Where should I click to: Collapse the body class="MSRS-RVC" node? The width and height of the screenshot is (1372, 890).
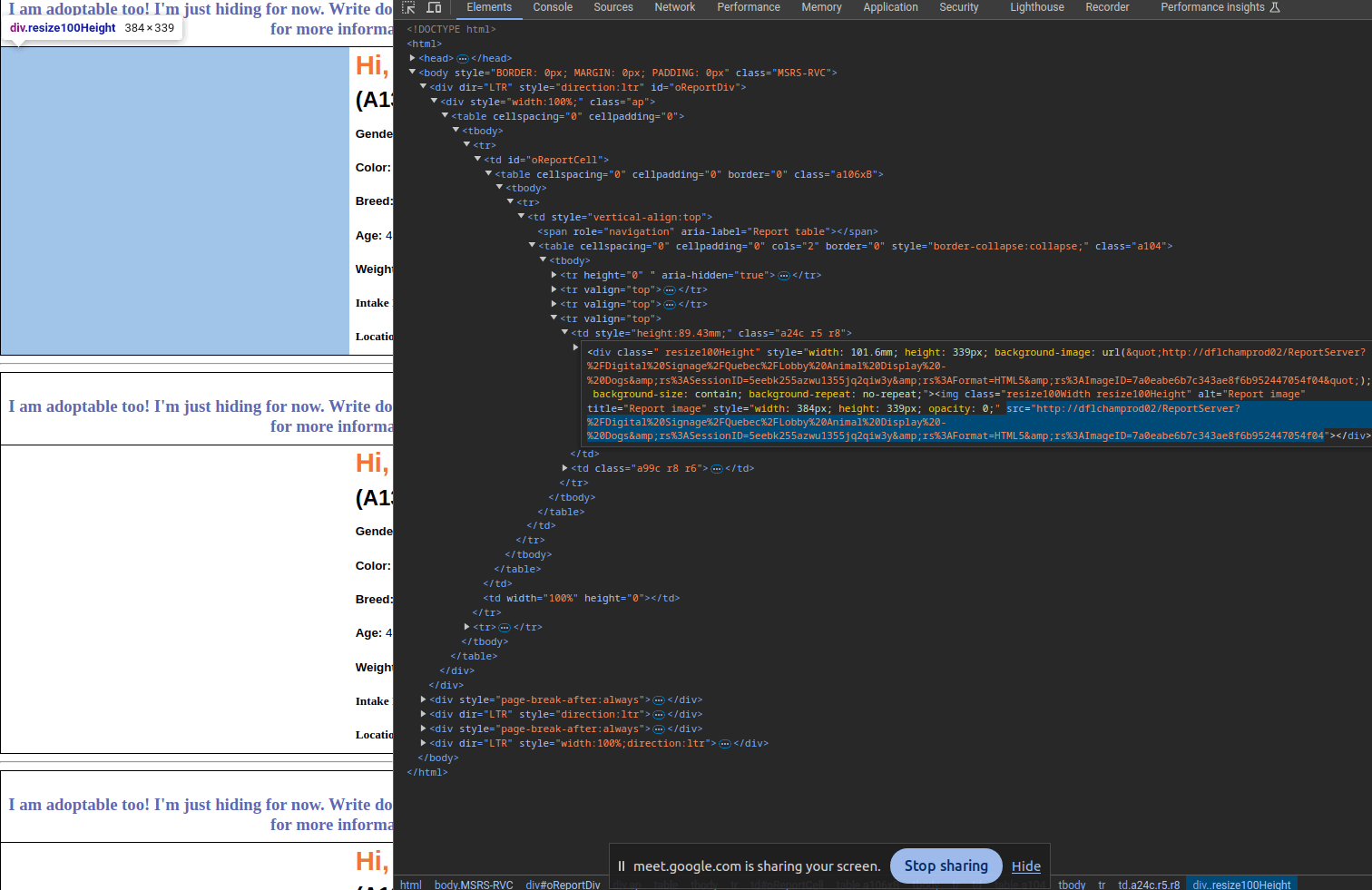tap(413, 73)
